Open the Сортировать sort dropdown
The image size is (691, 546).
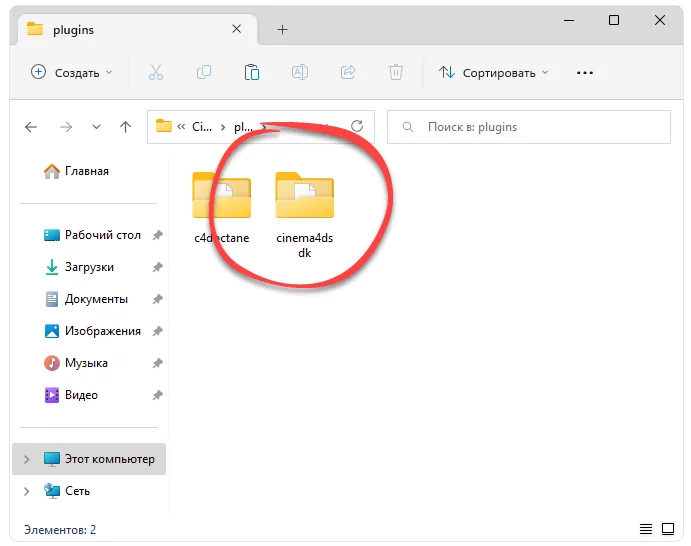click(x=493, y=72)
